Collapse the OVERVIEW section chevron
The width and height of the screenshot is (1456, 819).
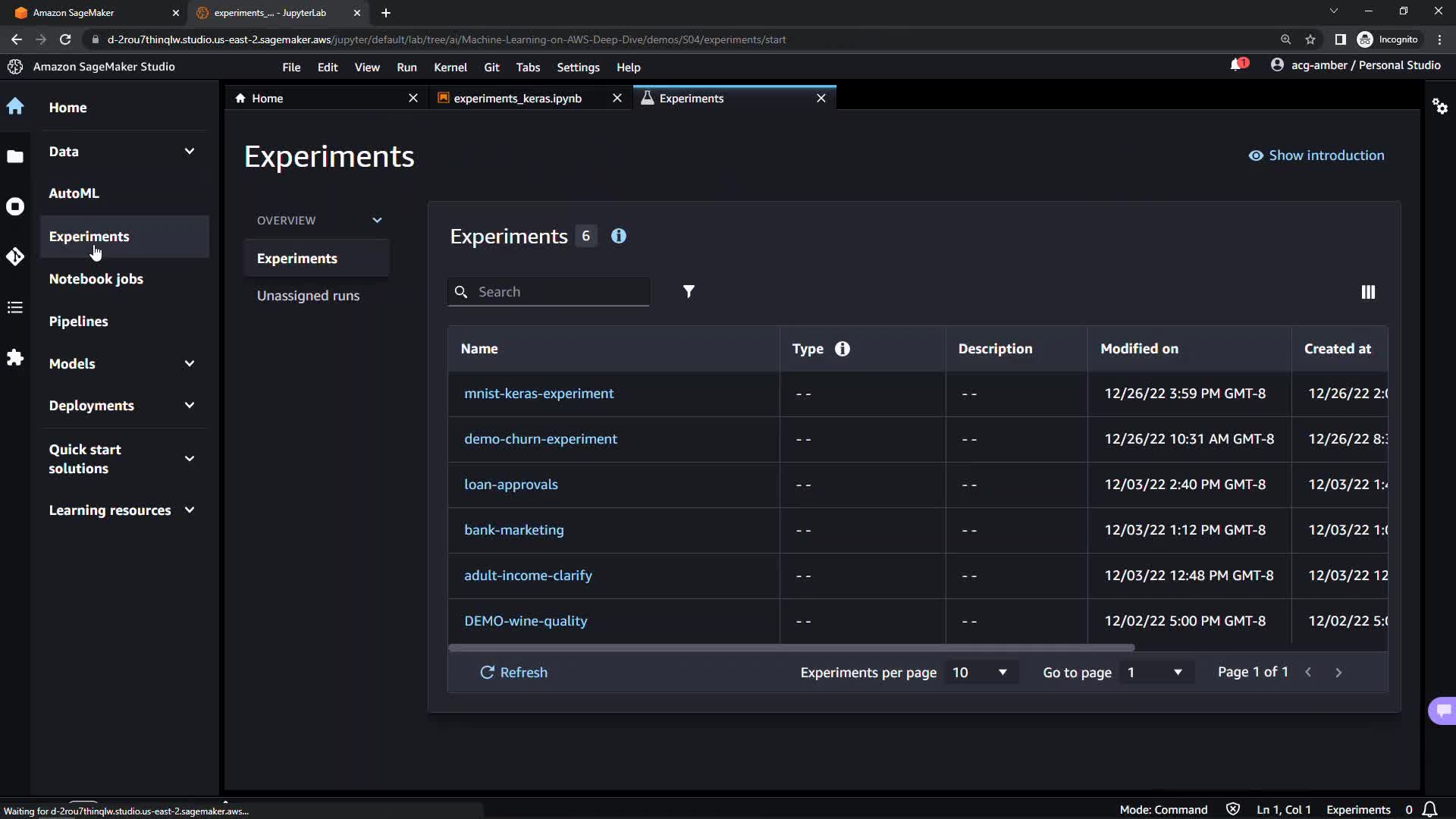pyautogui.click(x=377, y=221)
